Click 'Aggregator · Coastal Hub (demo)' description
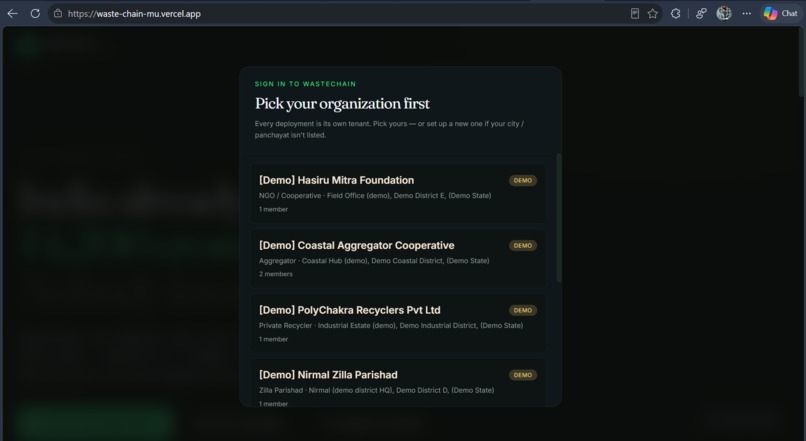The image size is (806, 441). (374, 261)
